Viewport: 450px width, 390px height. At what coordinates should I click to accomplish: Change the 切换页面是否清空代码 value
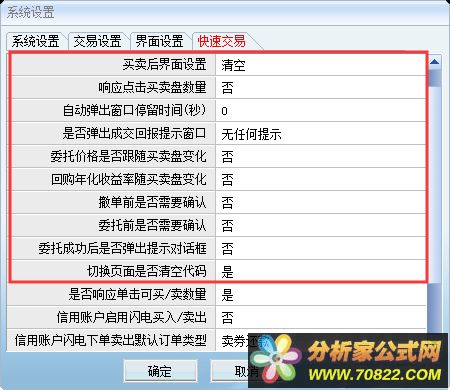(x=321, y=272)
